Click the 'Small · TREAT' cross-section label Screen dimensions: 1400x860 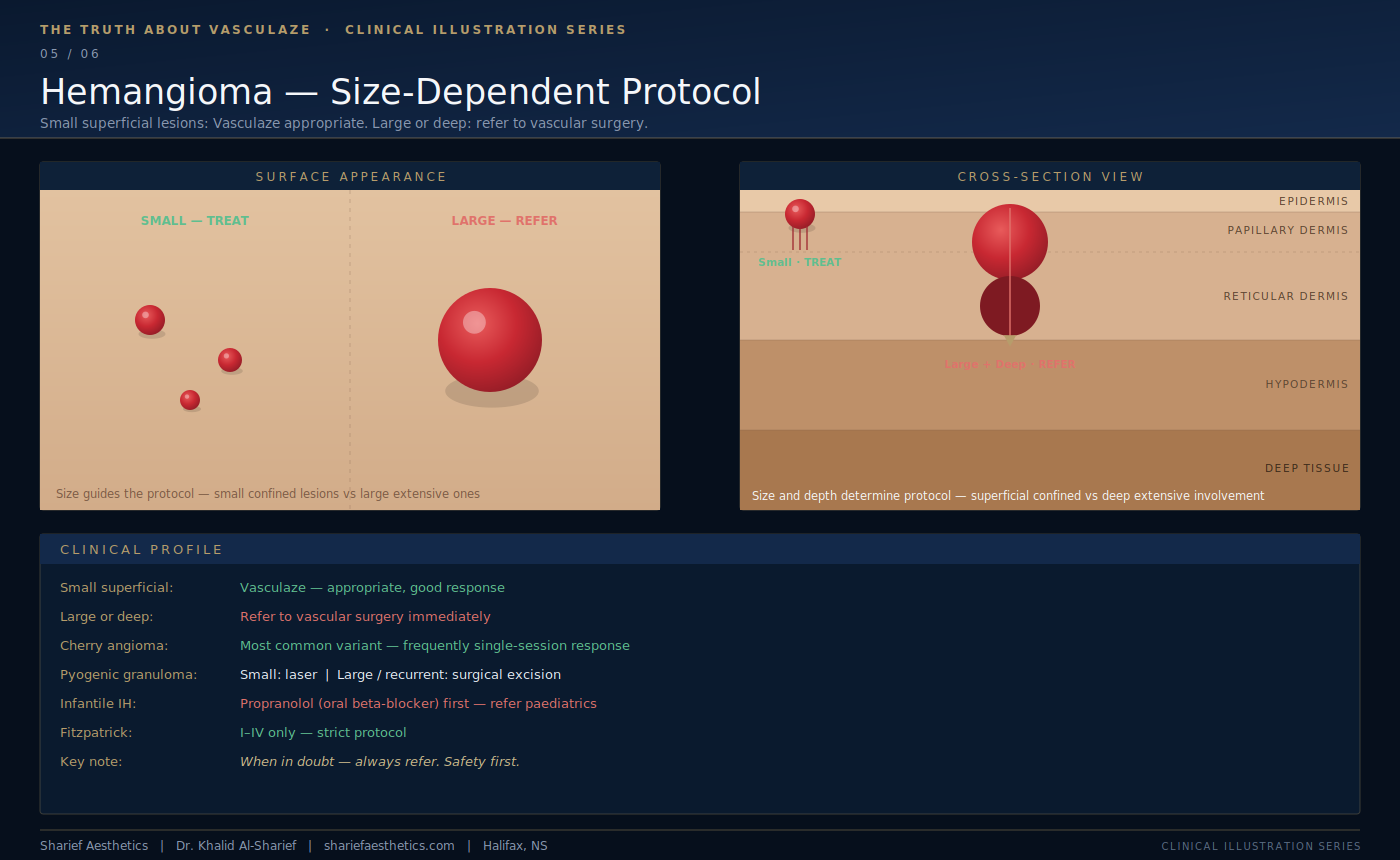800,262
